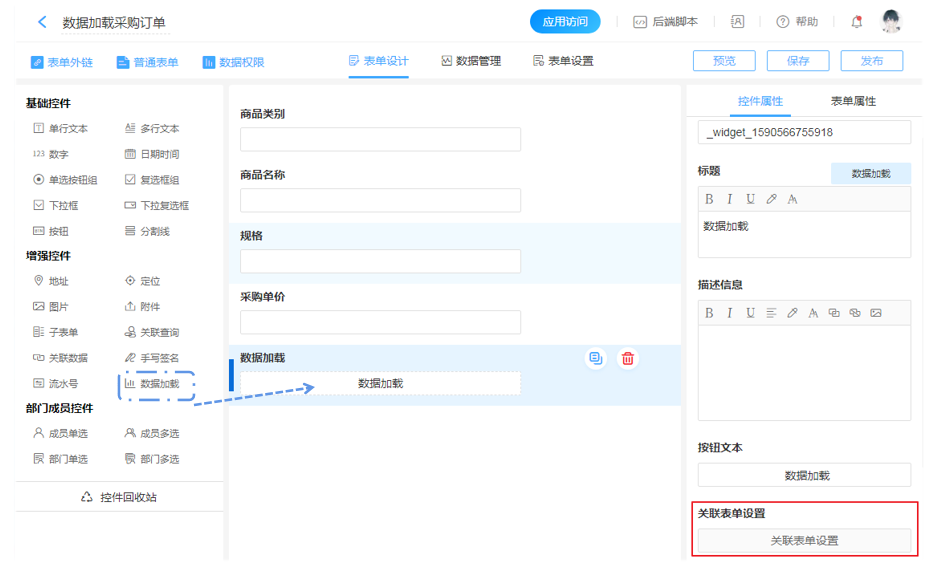
Task: Toggle italic in the 描述信息 editor toolbar
Action: [x=730, y=313]
